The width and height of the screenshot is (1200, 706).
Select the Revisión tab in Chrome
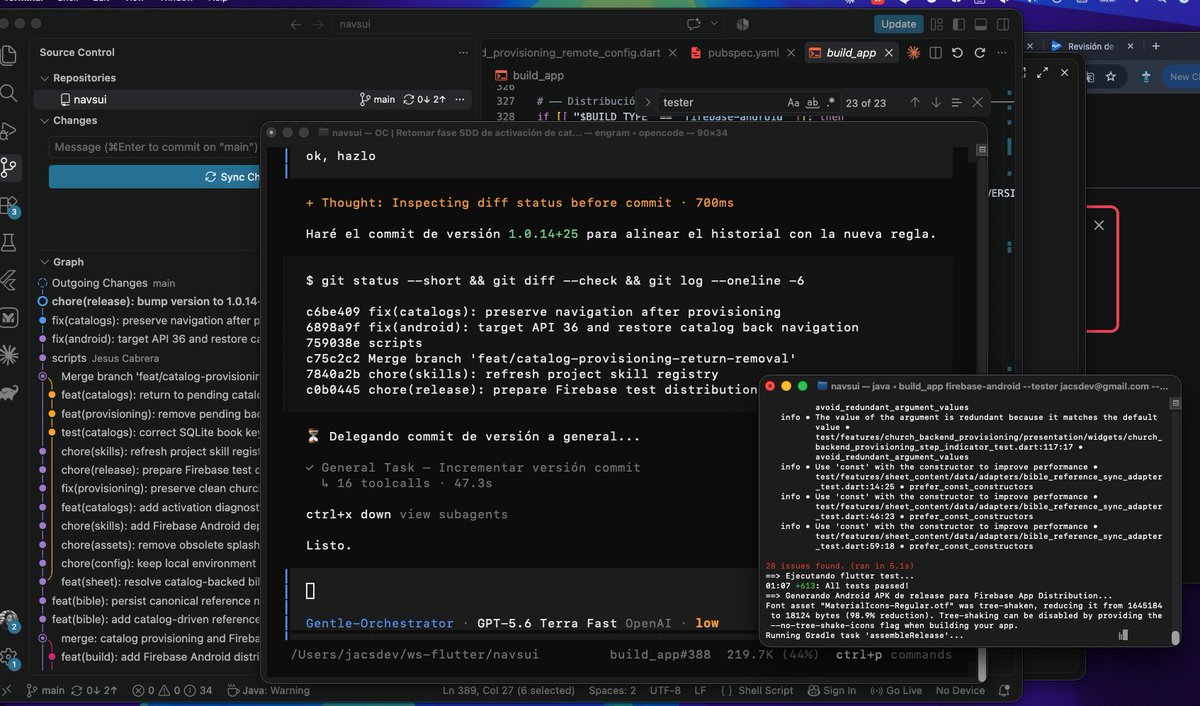(1090, 46)
